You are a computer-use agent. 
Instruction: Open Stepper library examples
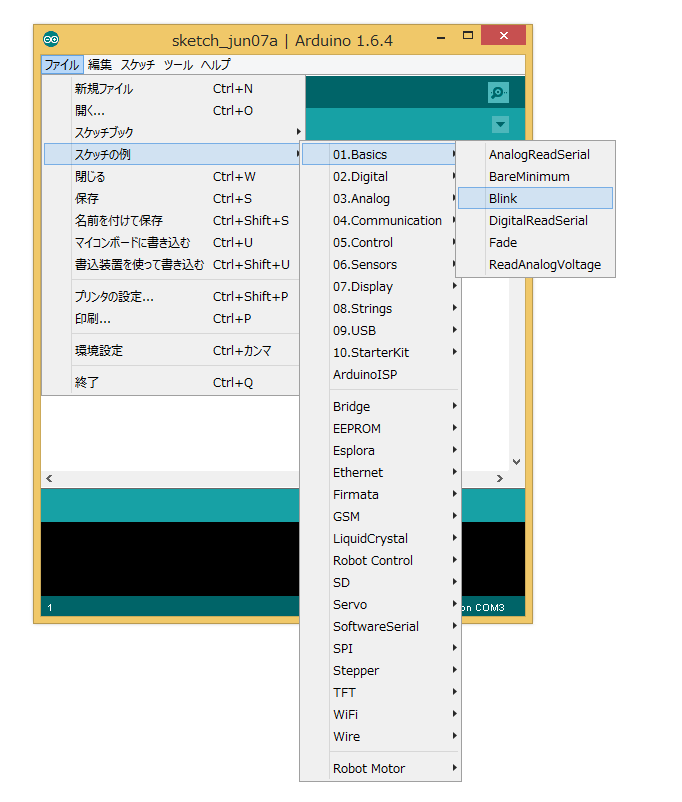point(381,671)
